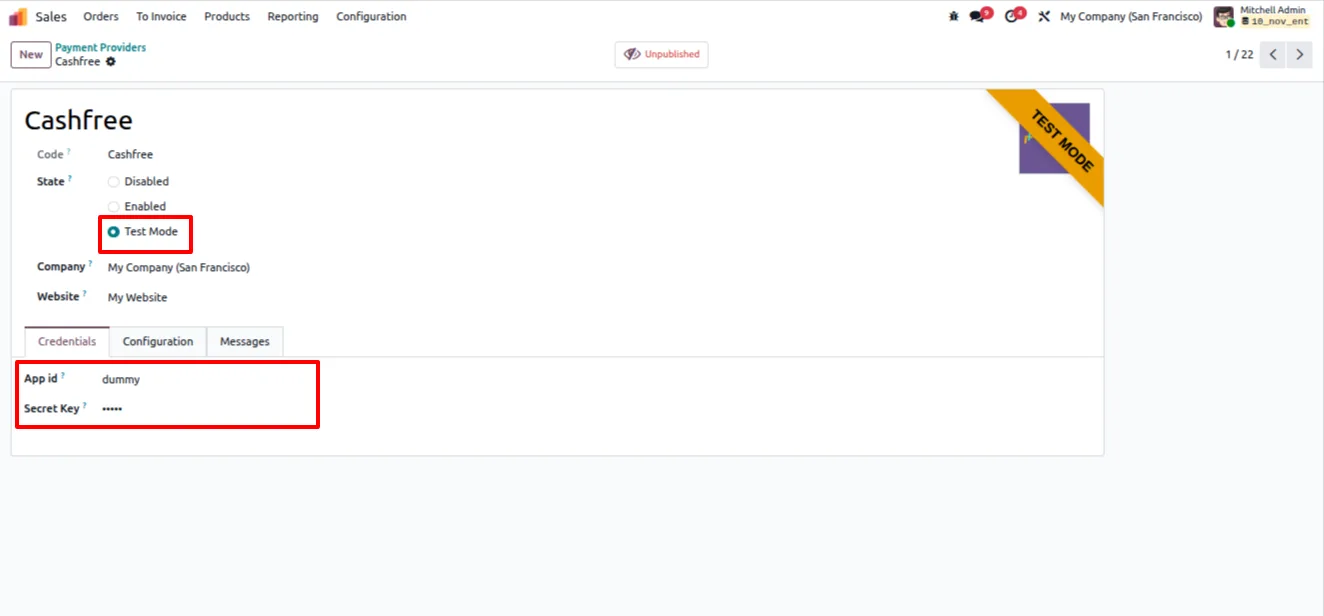Click the Mitchell Admin user name
This screenshot has width=1324, height=616.
(x=1273, y=10)
